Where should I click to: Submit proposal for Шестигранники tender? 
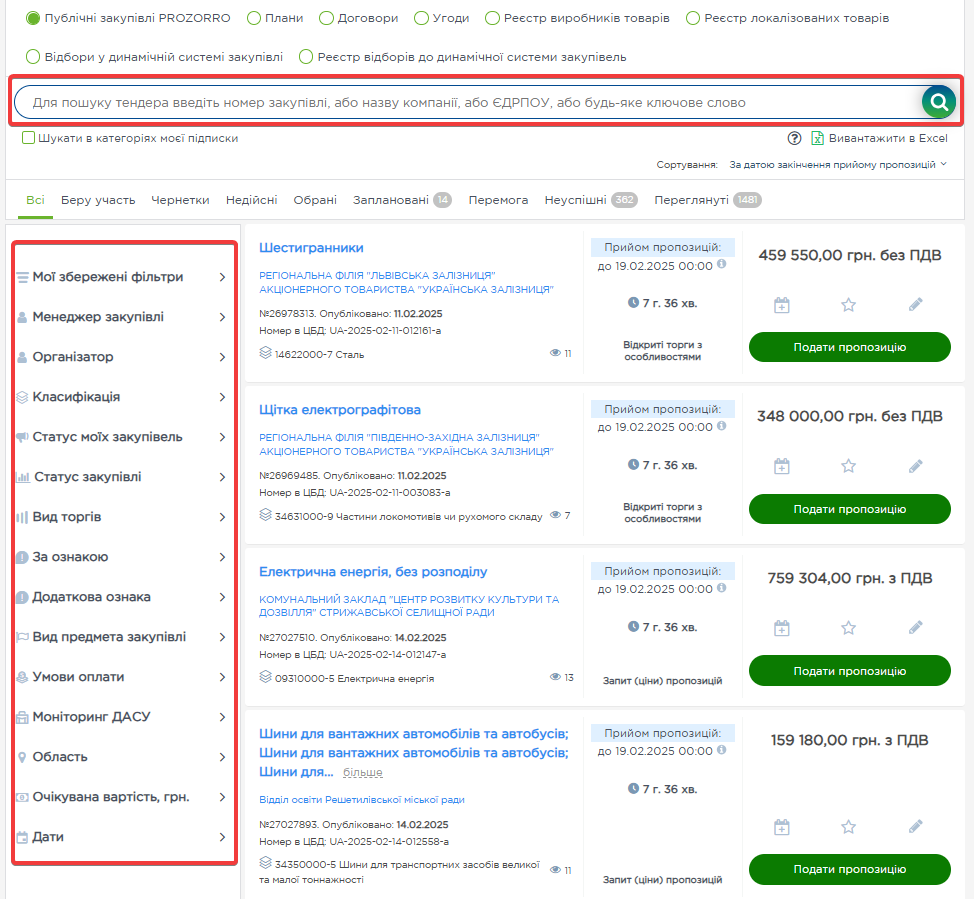[849, 347]
